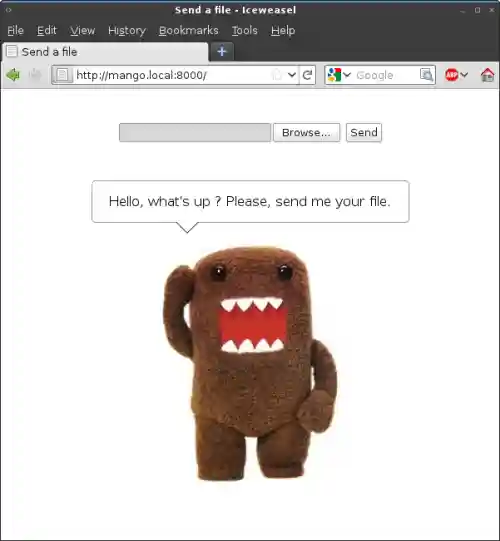Click the gray file path field
The width and height of the screenshot is (500, 541).
195,132
